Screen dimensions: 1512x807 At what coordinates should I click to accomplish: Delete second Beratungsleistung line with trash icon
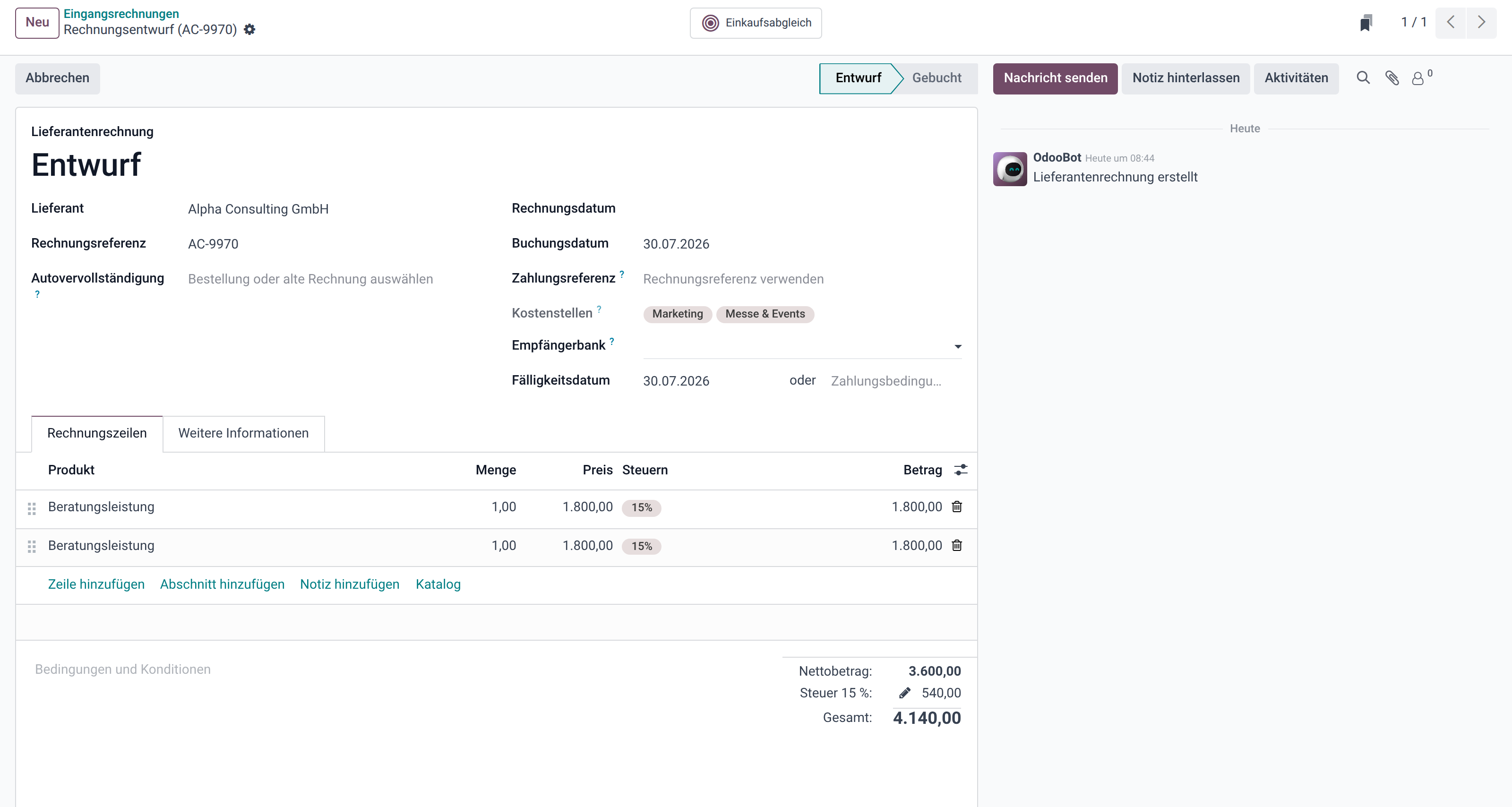pos(957,546)
